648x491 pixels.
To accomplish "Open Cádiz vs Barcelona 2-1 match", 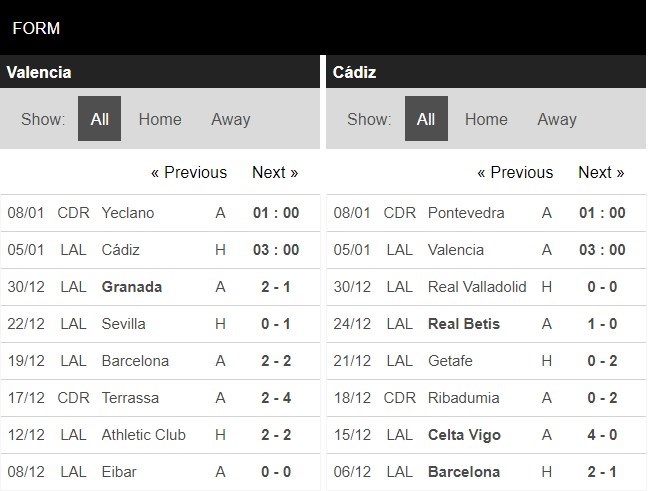I will point(486,472).
